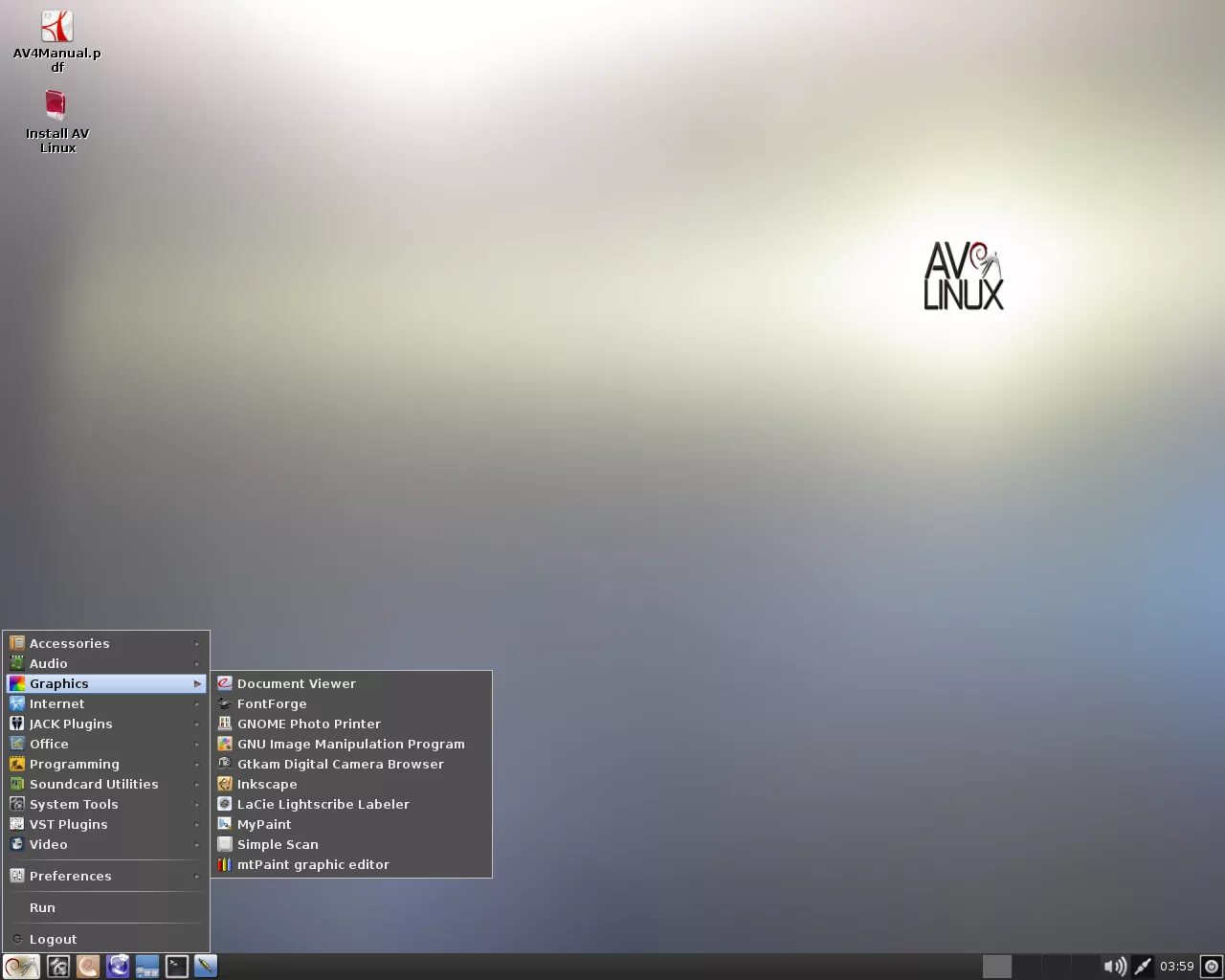Launch the nautilus shell file manager icon
Viewport: 1225px width, 980px height.
tap(88, 967)
